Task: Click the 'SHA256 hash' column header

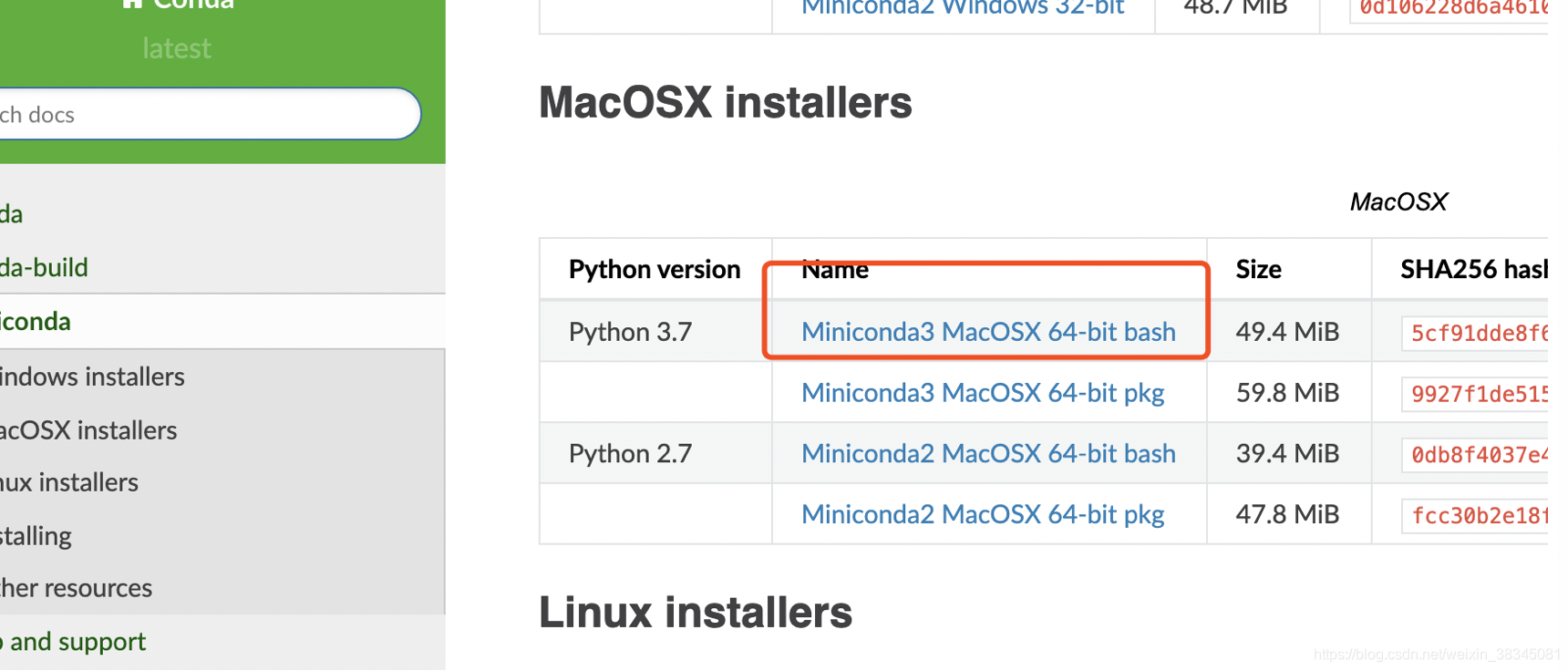Action: pyautogui.click(x=1474, y=269)
